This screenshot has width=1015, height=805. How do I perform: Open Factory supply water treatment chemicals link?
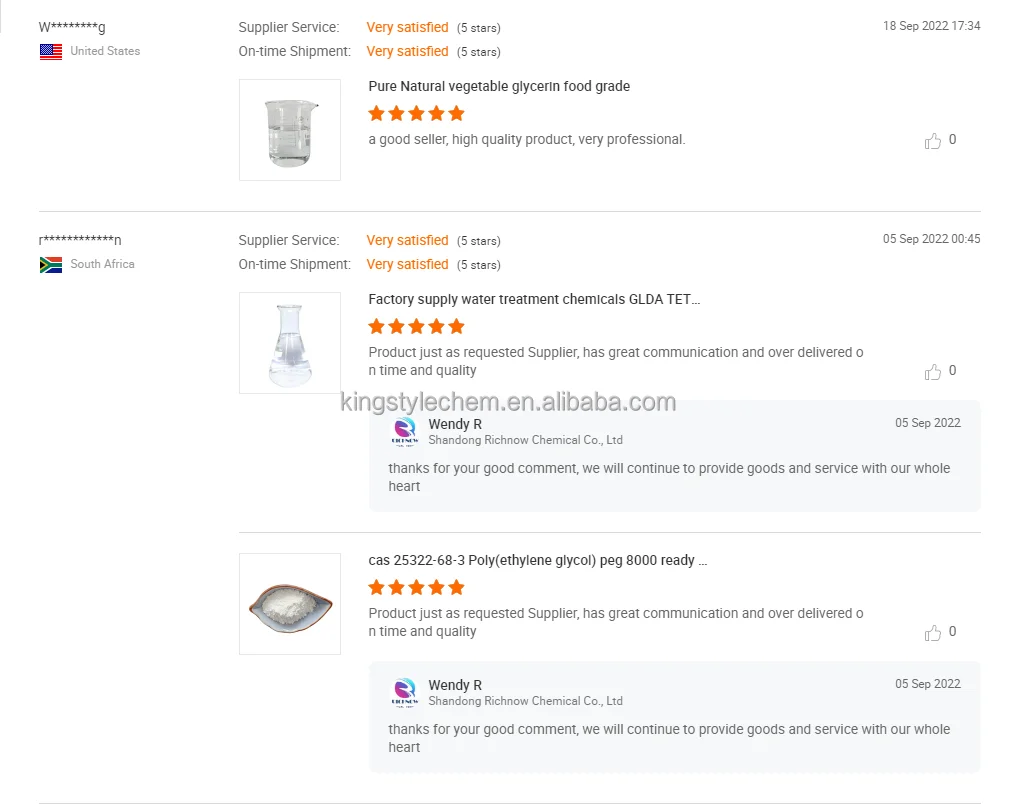point(534,300)
